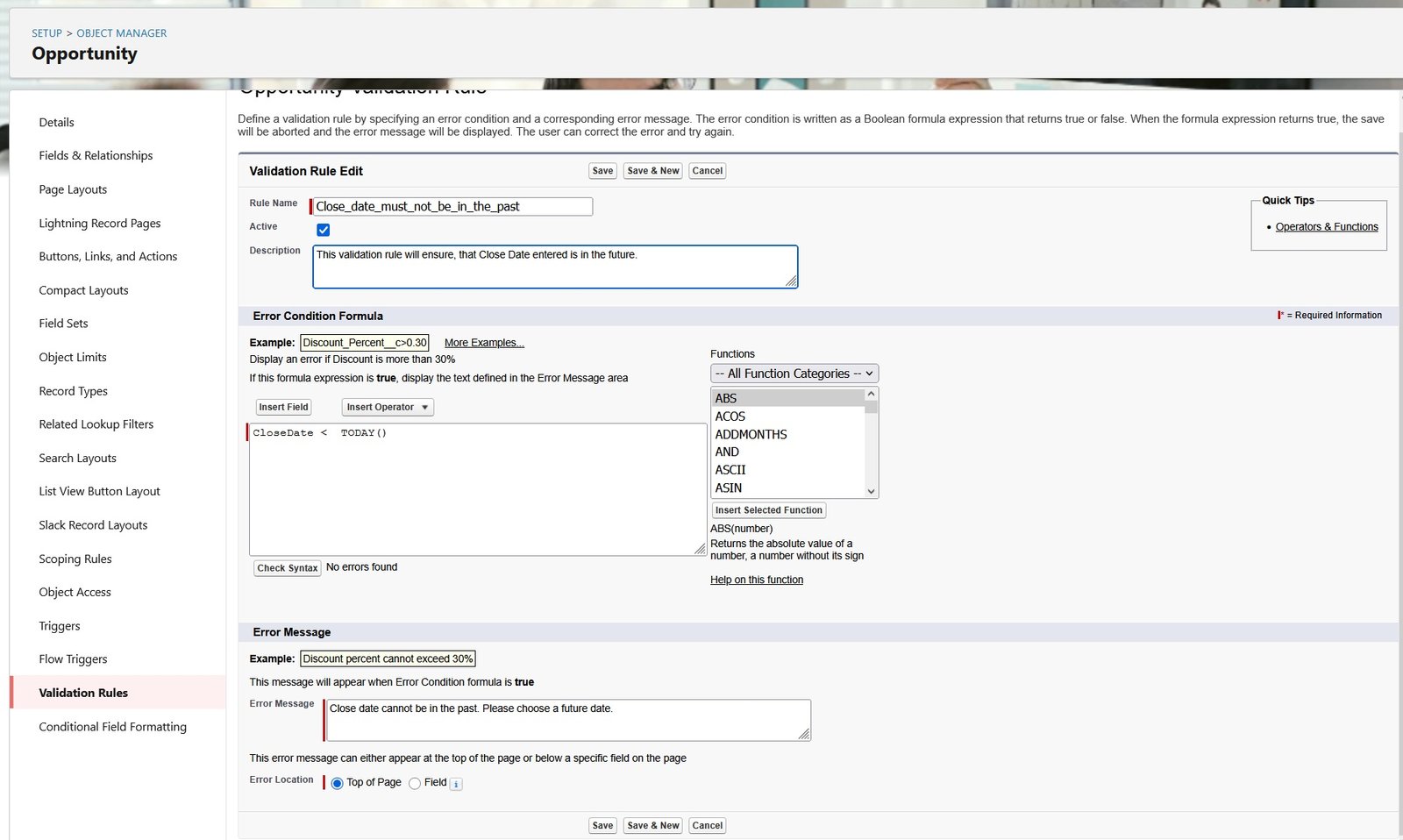Click the scroll-up arrow on the functions list
The height and width of the screenshot is (840, 1403).
869,394
